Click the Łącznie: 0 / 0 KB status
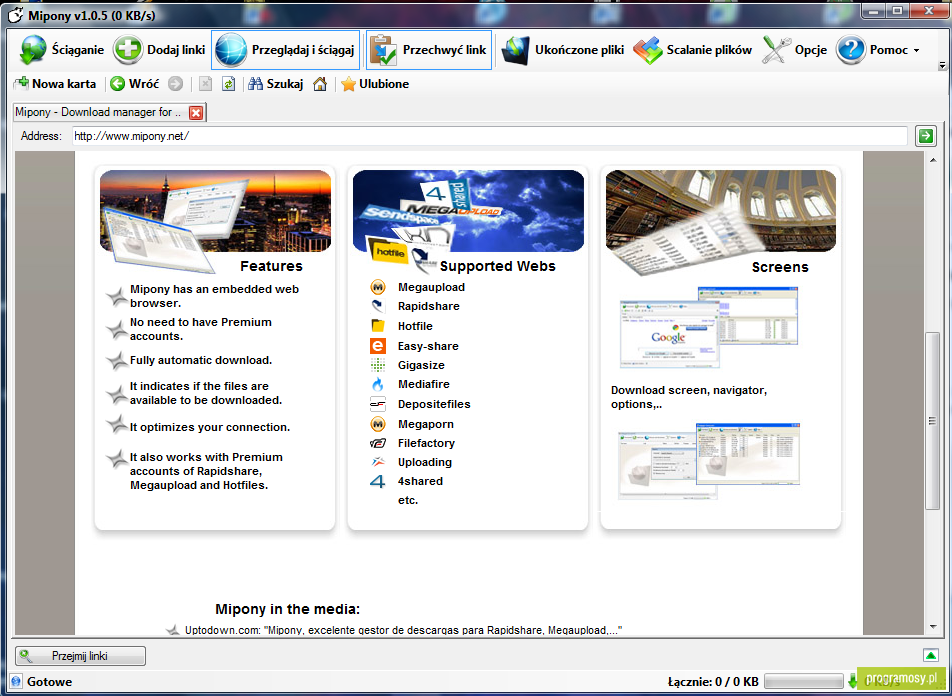952x696 pixels. click(x=713, y=681)
